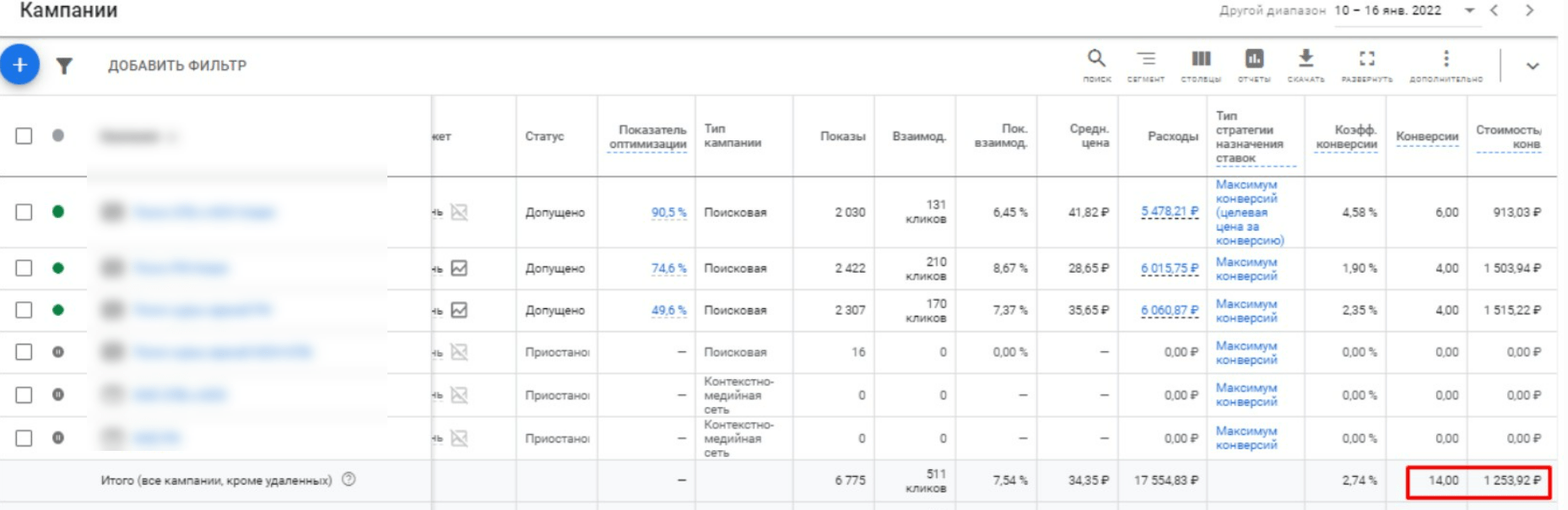Open the 90,5 % optimization score link
This screenshot has width=1568, height=510.
tap(668, 212)
